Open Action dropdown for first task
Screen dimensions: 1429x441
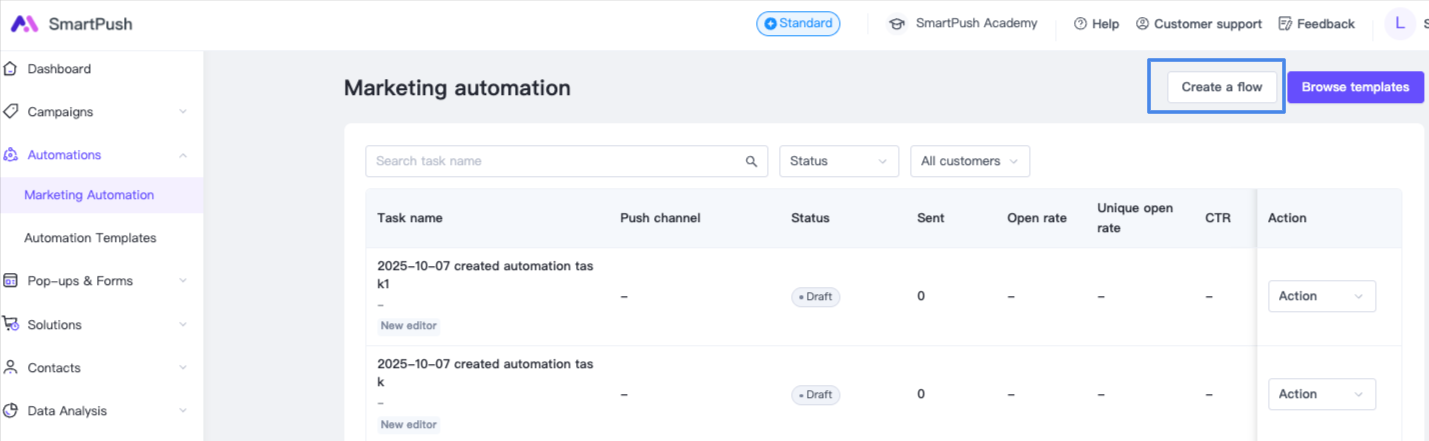1321,296
